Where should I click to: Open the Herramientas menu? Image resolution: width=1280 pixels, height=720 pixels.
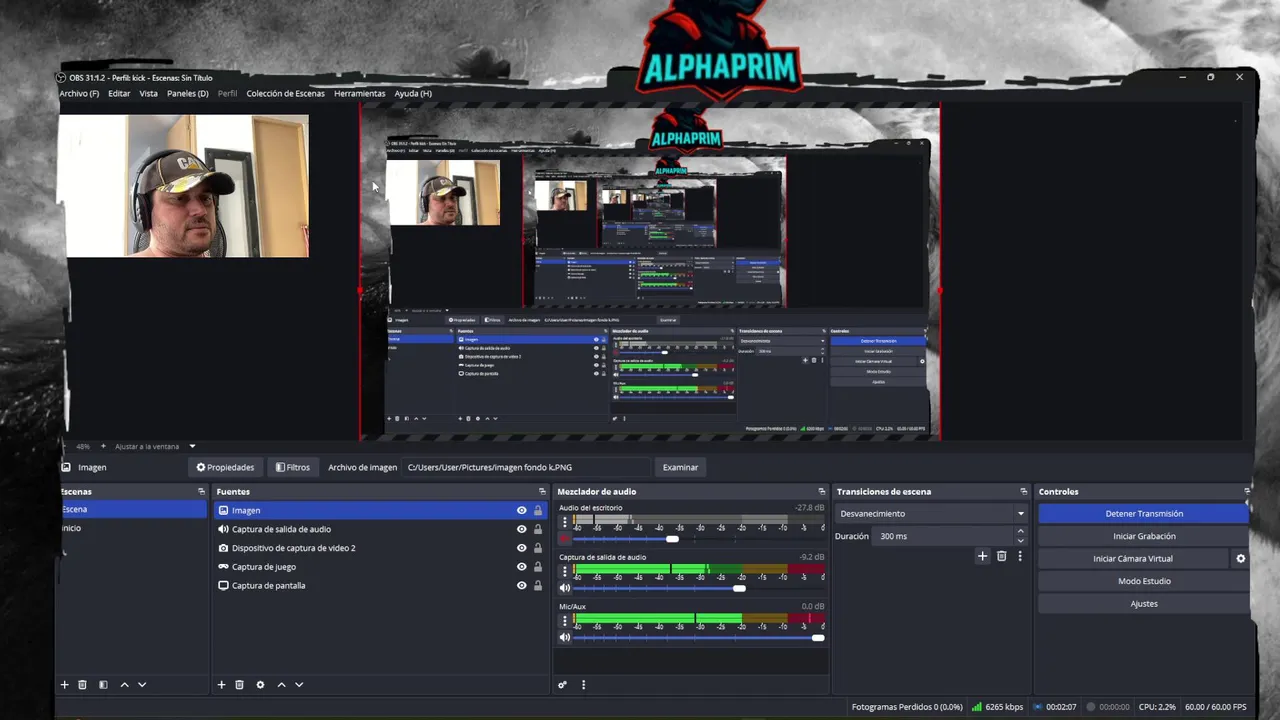pos(359,93)
